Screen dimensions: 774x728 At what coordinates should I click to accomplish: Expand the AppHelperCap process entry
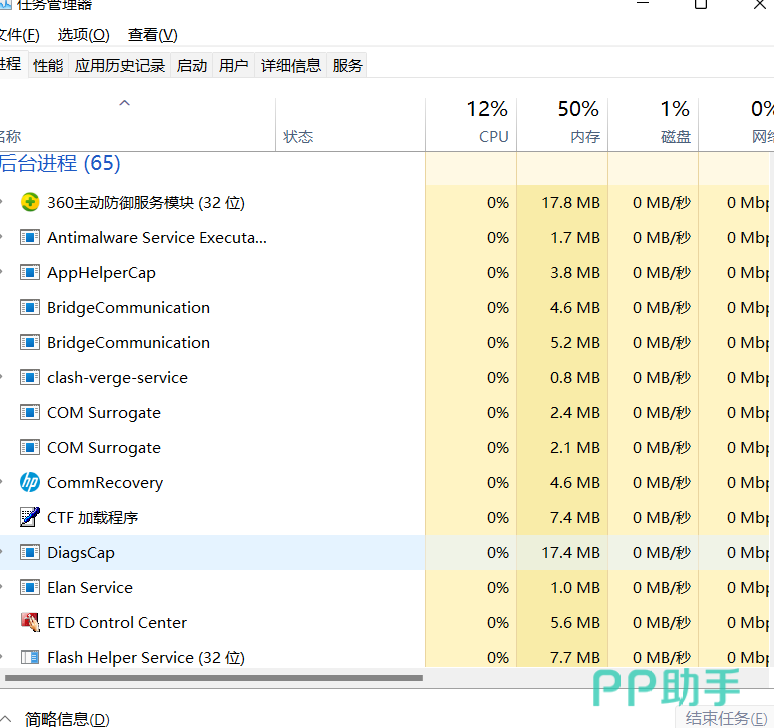[1, 272]
